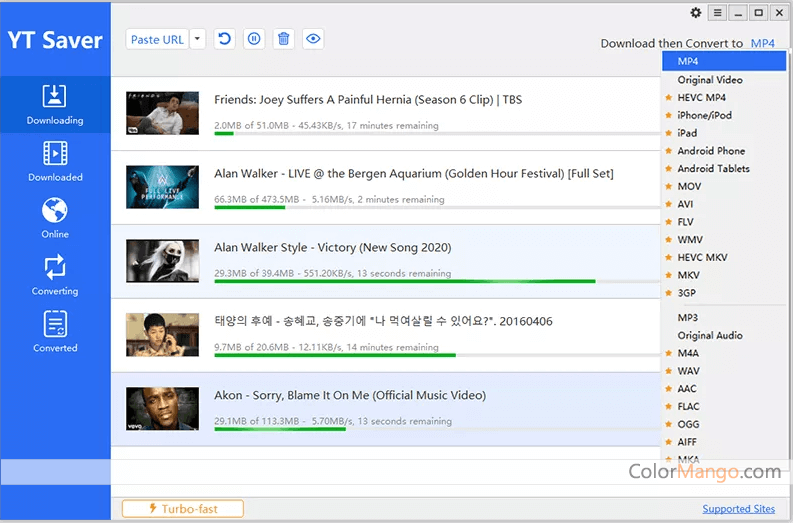
Task: Select title 'Alan Walker Style - Victory (New Song 2020)'
Action: click(x=333, y=247)
